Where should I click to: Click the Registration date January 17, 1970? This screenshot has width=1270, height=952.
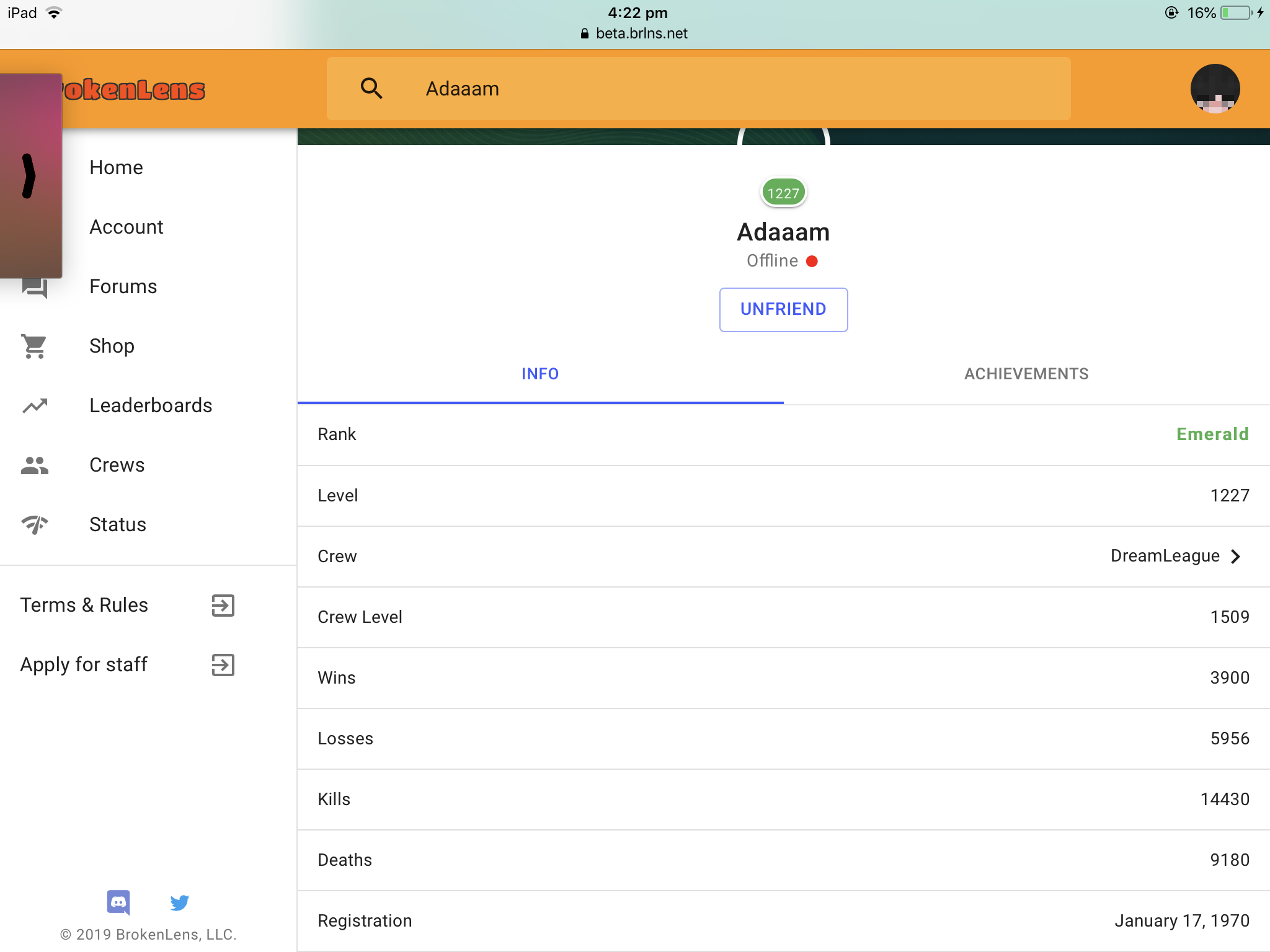click(x=1182, y=920)
